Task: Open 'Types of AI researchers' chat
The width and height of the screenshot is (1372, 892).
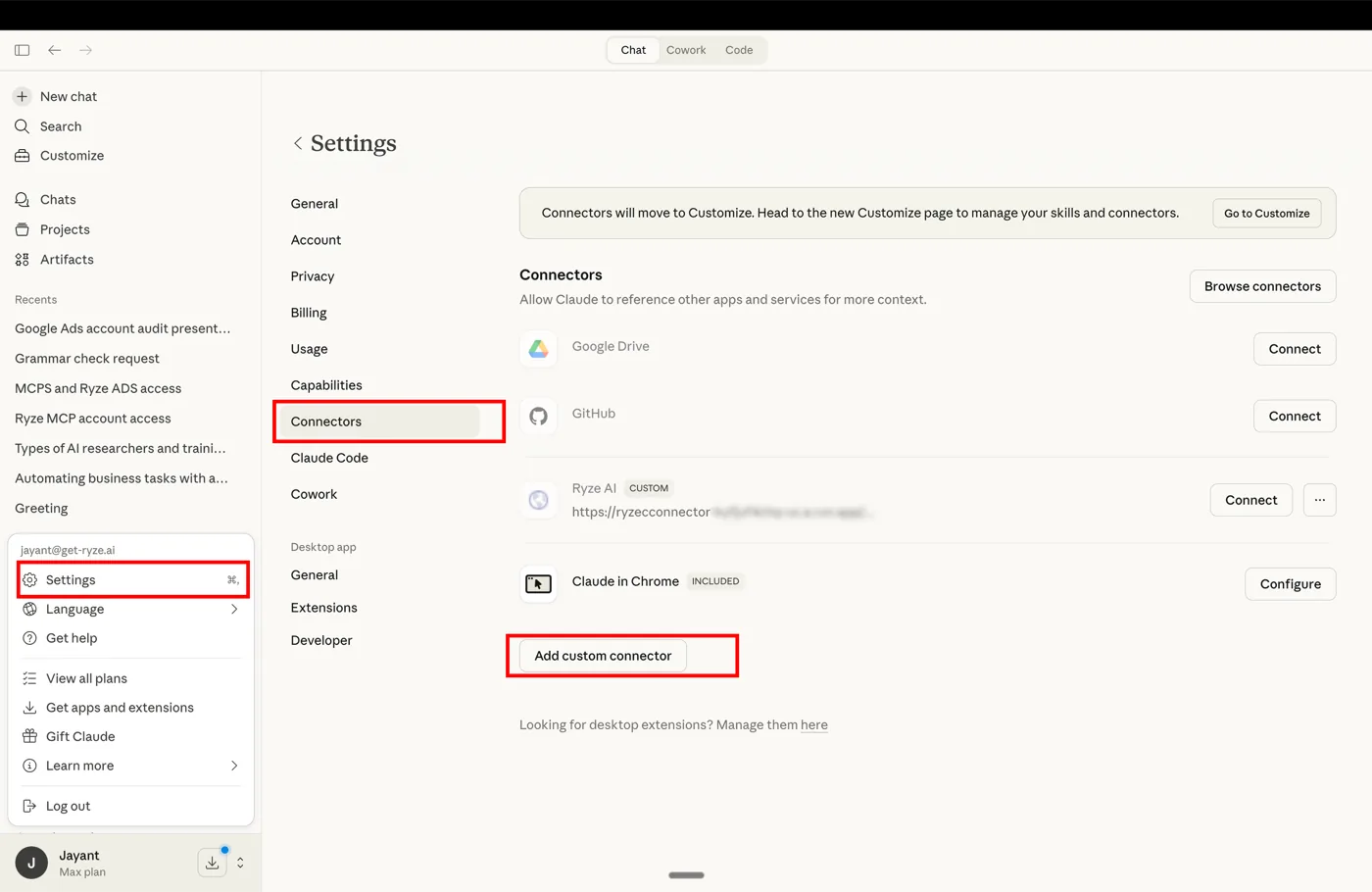Action: [121, 448]
